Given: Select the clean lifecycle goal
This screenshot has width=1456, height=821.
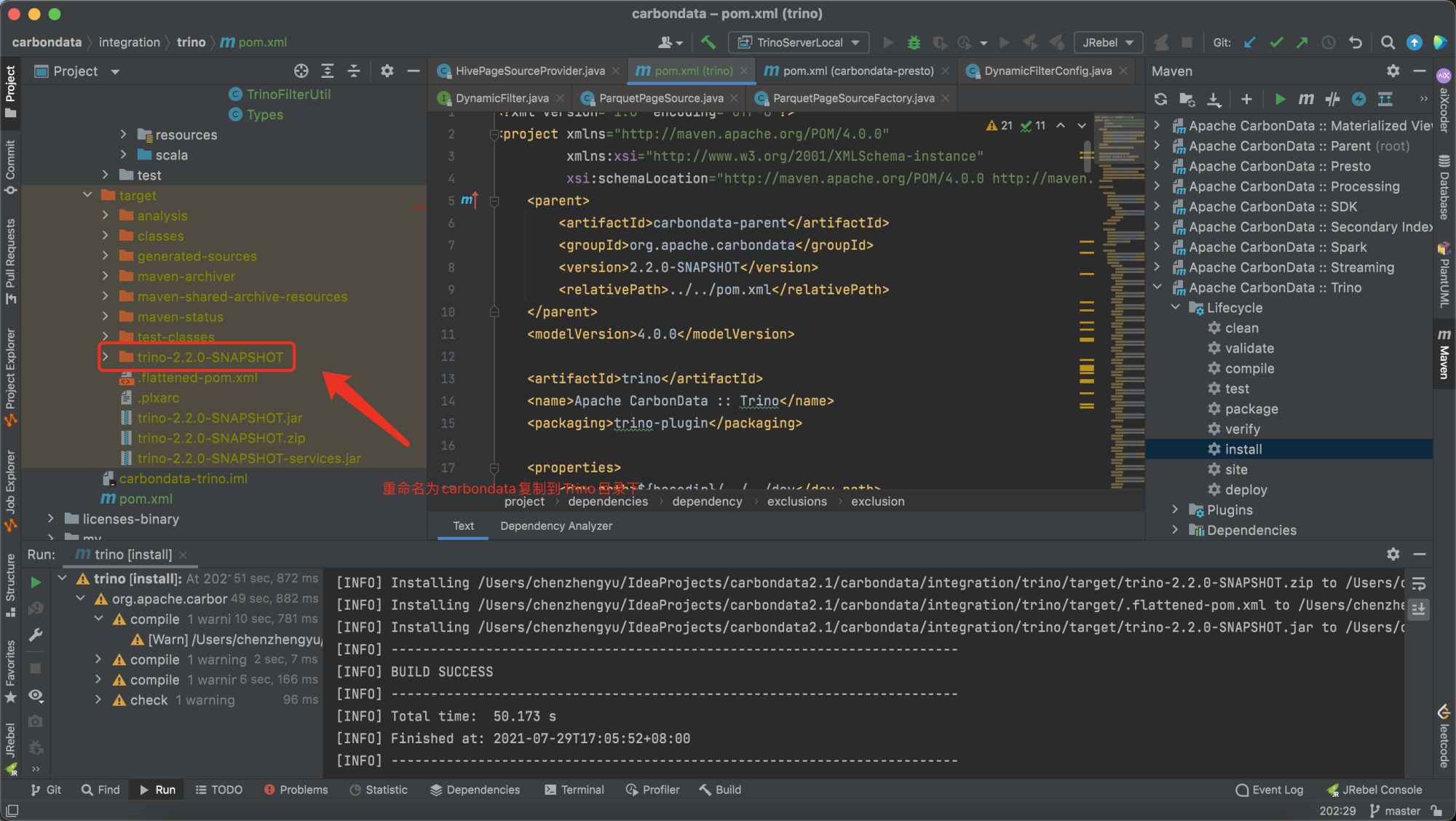Looking at the screenshot, I should [x=1241, y=328].
